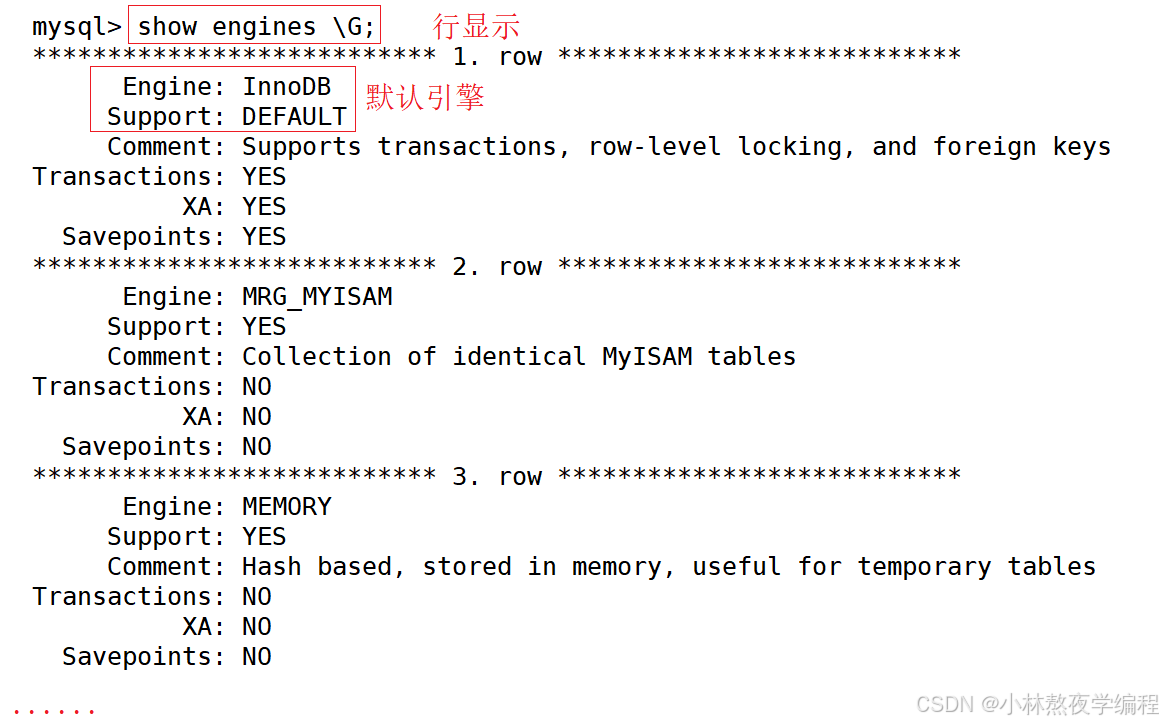
Task: Click the 'show engines \G;' command text
Action: click(x=256, y=27)
